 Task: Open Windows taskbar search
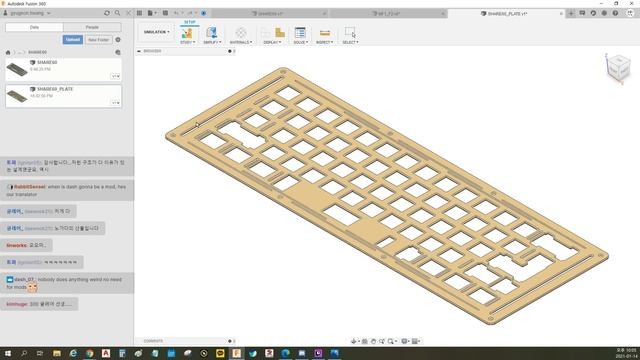(24, 353)
